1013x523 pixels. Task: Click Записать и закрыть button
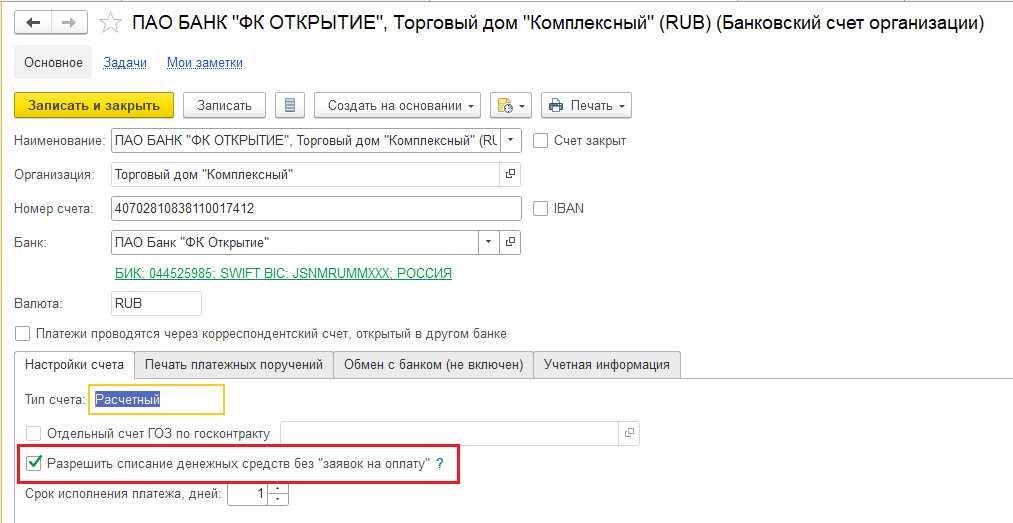point(94,105)
